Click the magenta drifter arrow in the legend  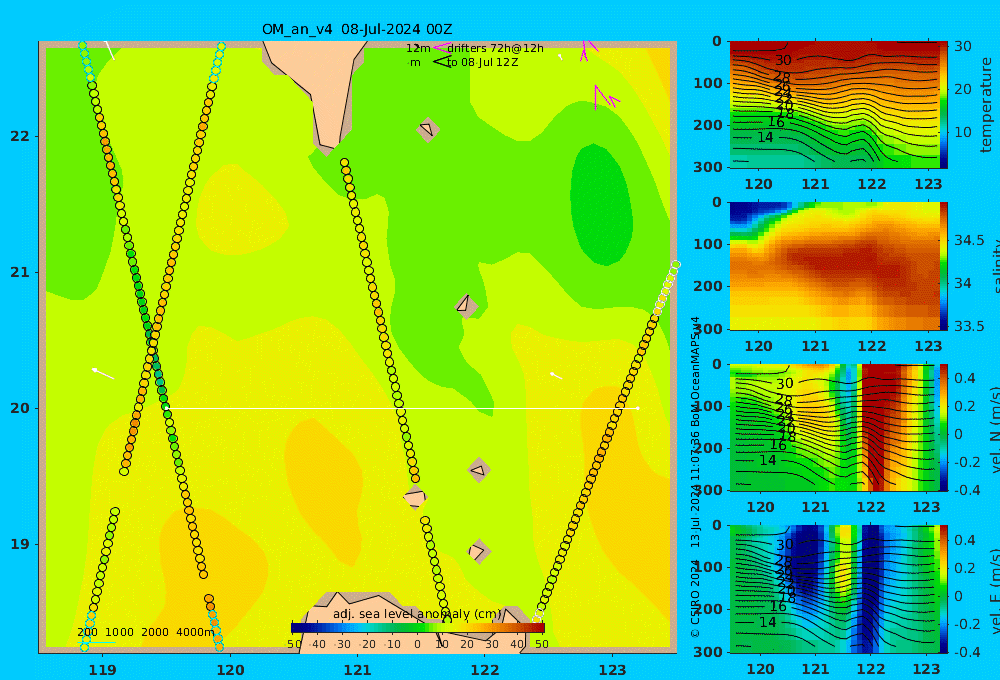click(x=441, y=48)
